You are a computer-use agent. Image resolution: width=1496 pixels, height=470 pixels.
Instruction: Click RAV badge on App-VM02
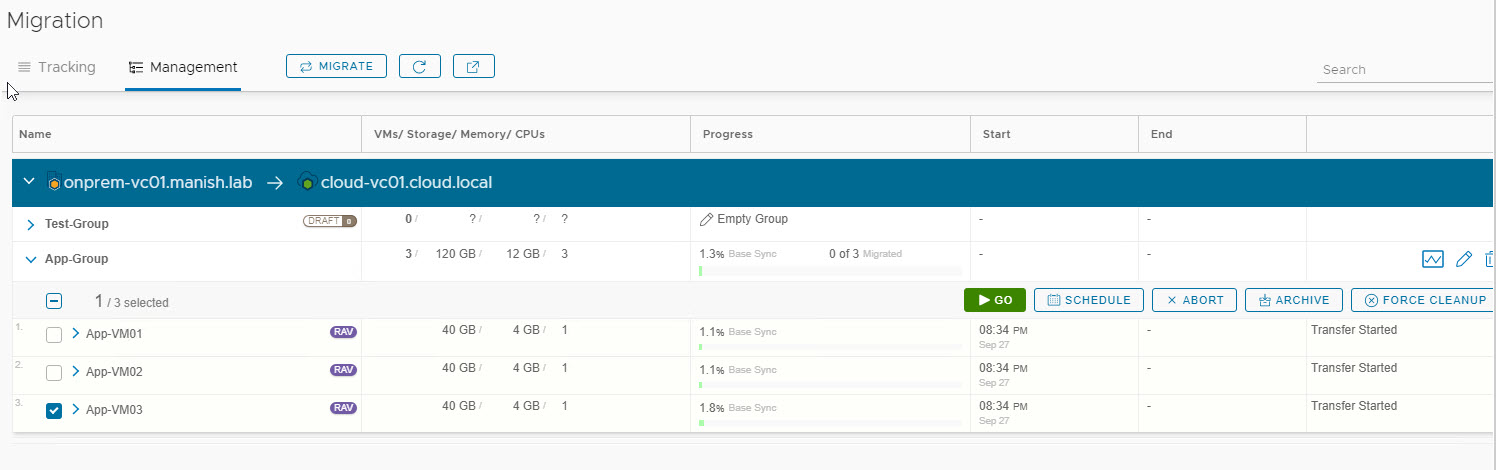343,370
